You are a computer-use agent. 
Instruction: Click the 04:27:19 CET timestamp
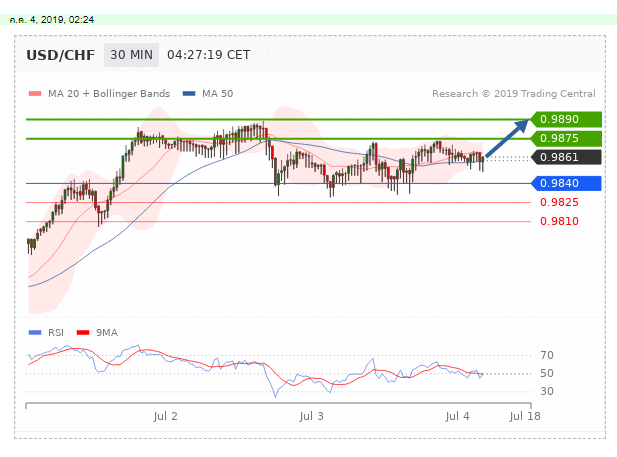[209, 55]
